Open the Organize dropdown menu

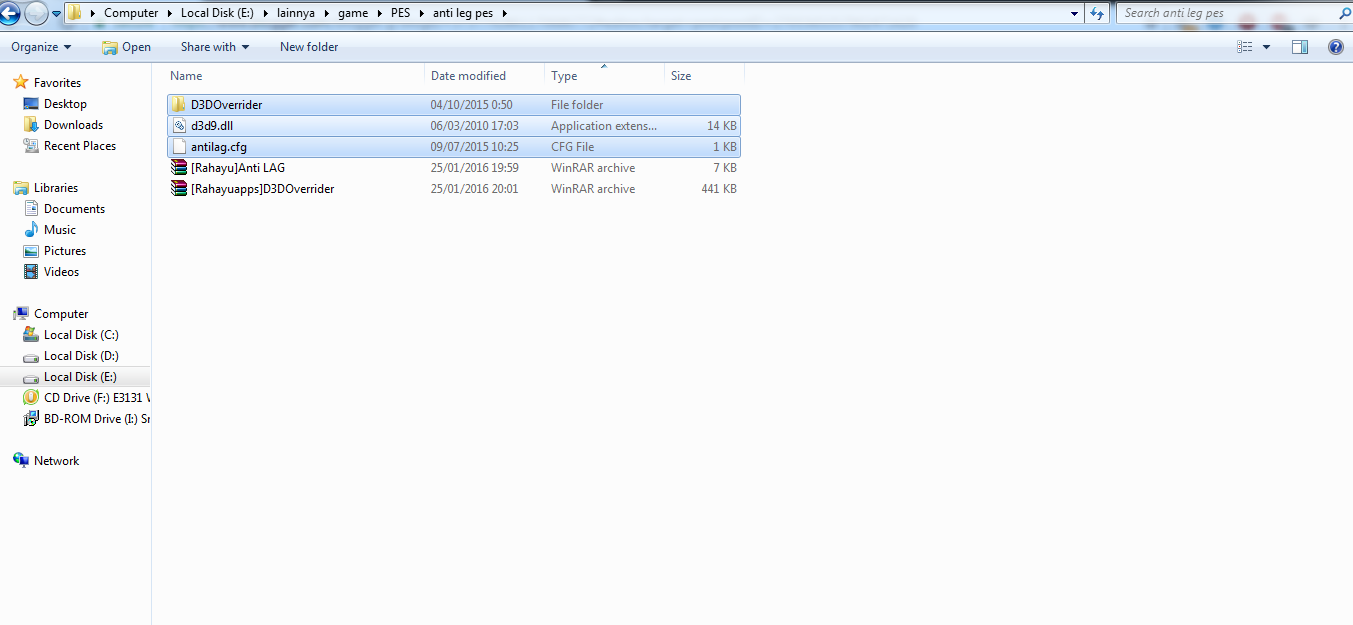click(x=40, y=46)
